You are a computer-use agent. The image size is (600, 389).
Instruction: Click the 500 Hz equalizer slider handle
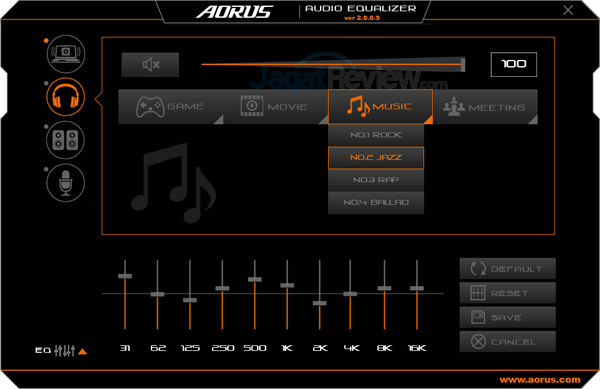(x=255, y=280)
